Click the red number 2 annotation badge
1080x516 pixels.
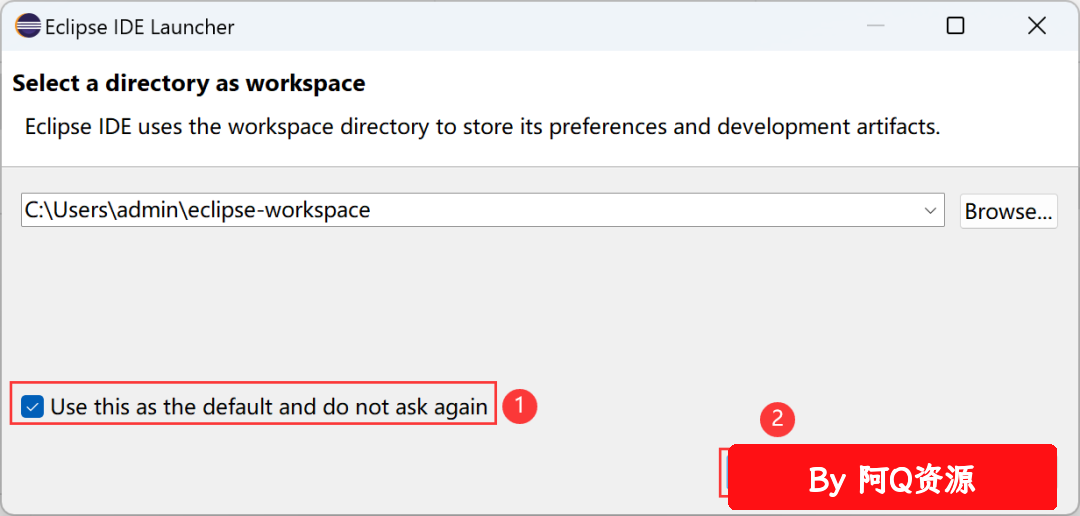[777, 420]
